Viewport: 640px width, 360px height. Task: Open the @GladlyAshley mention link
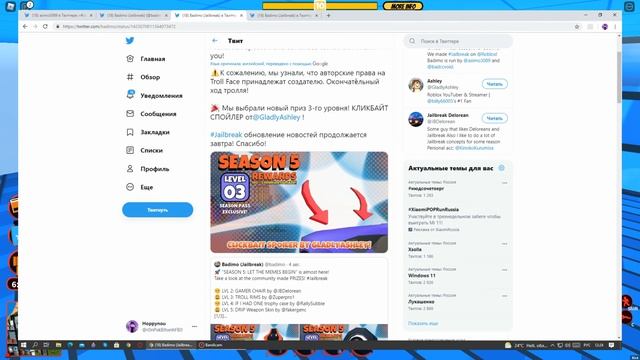[x=276, y=117]
